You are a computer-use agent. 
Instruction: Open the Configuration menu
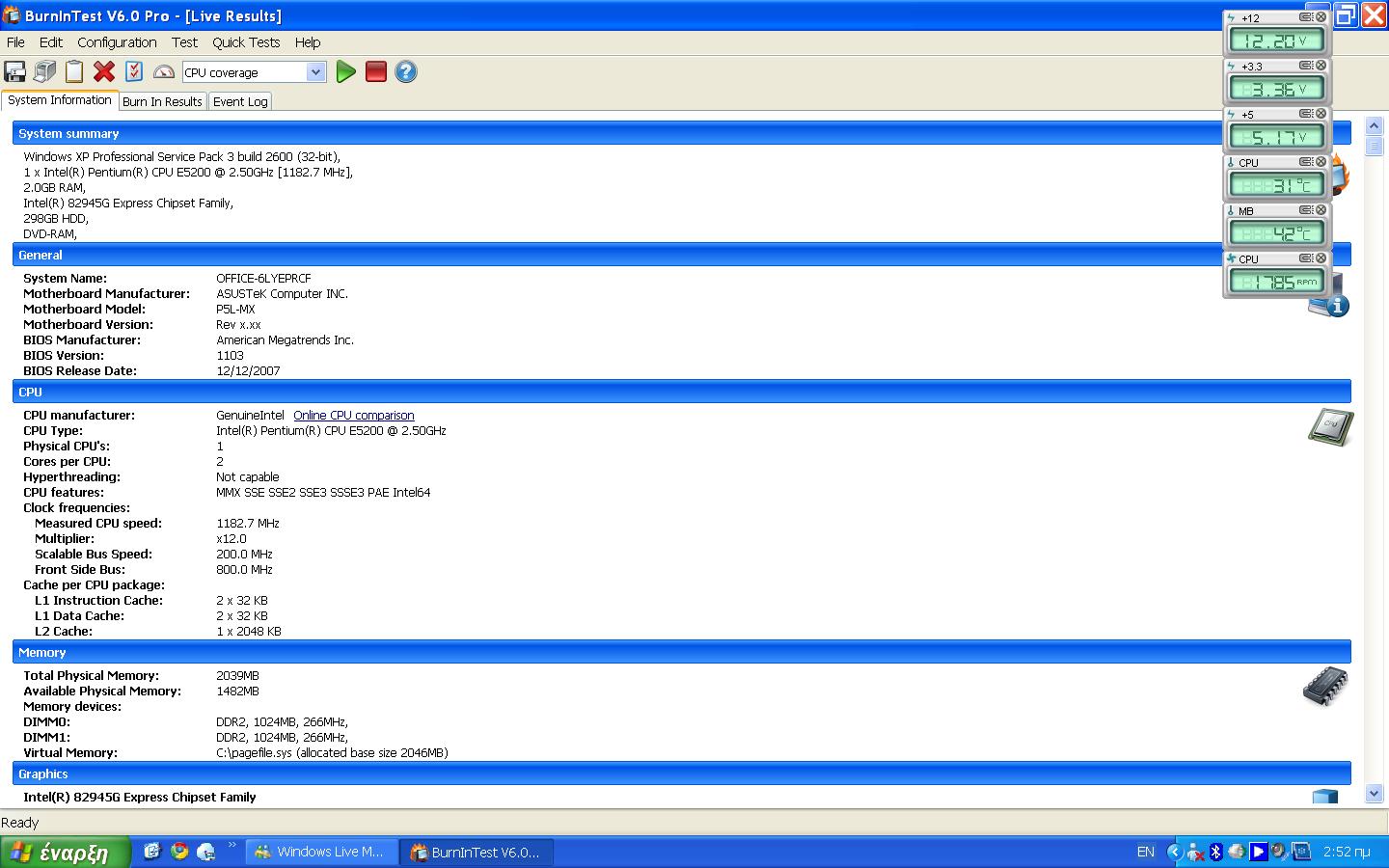click(117, 42)
